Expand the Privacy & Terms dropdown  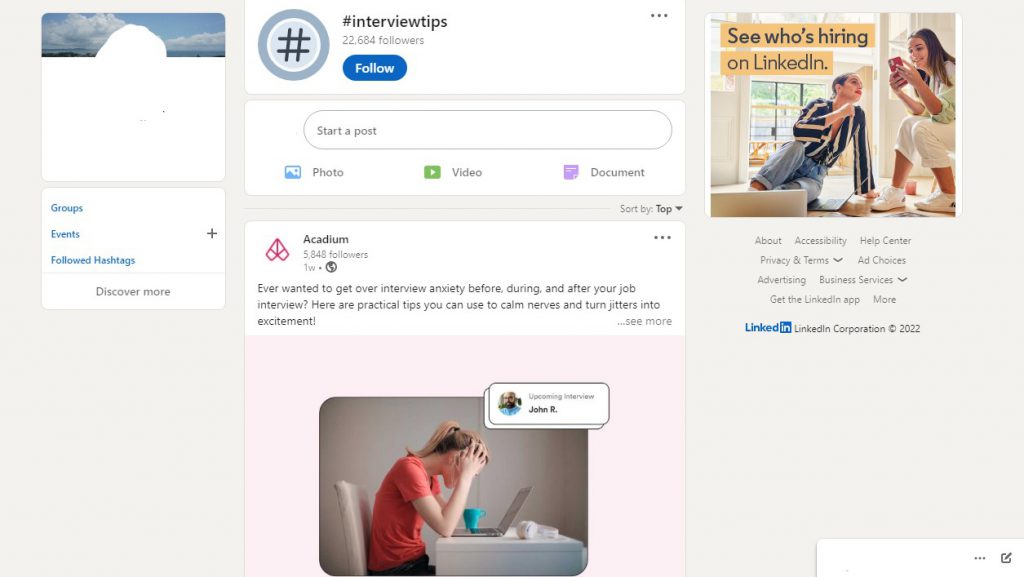pyautogui.click(x=801, y=260)
